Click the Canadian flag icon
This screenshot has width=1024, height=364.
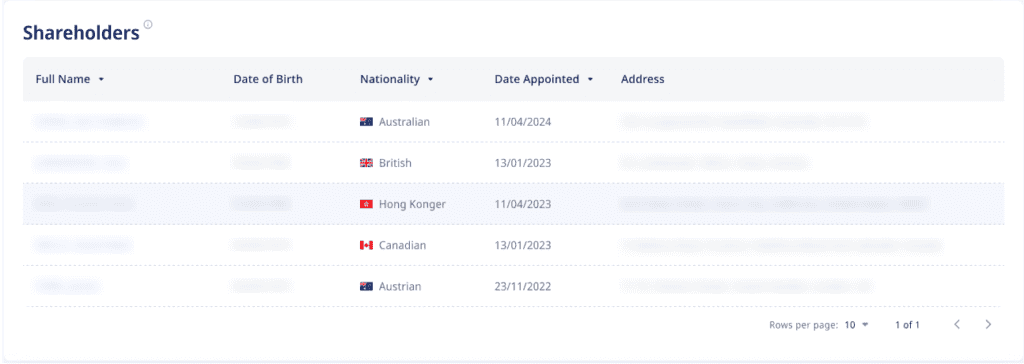(366, 245)
